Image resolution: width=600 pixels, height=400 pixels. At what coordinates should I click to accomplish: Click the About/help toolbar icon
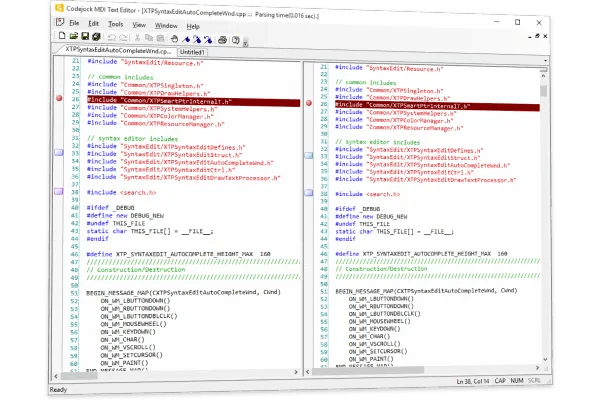click(x=235, y=40)
